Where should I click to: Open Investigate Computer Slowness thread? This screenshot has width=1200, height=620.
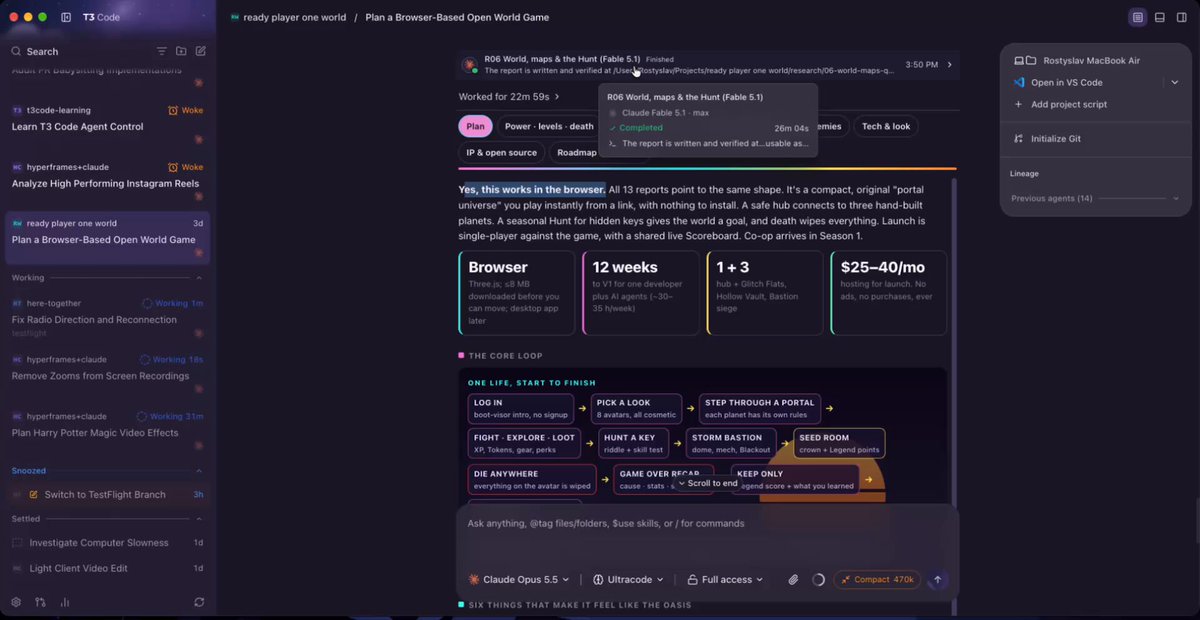pyautogui.click(x=107, y=543)
